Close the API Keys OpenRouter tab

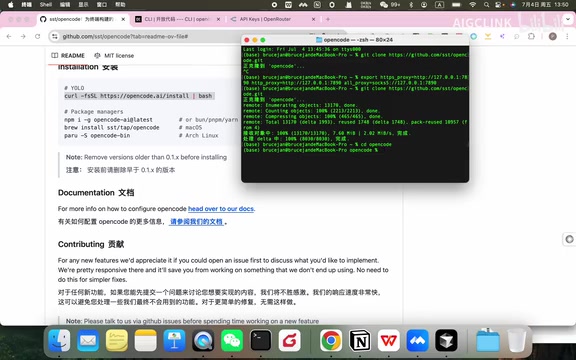point(313,19)
